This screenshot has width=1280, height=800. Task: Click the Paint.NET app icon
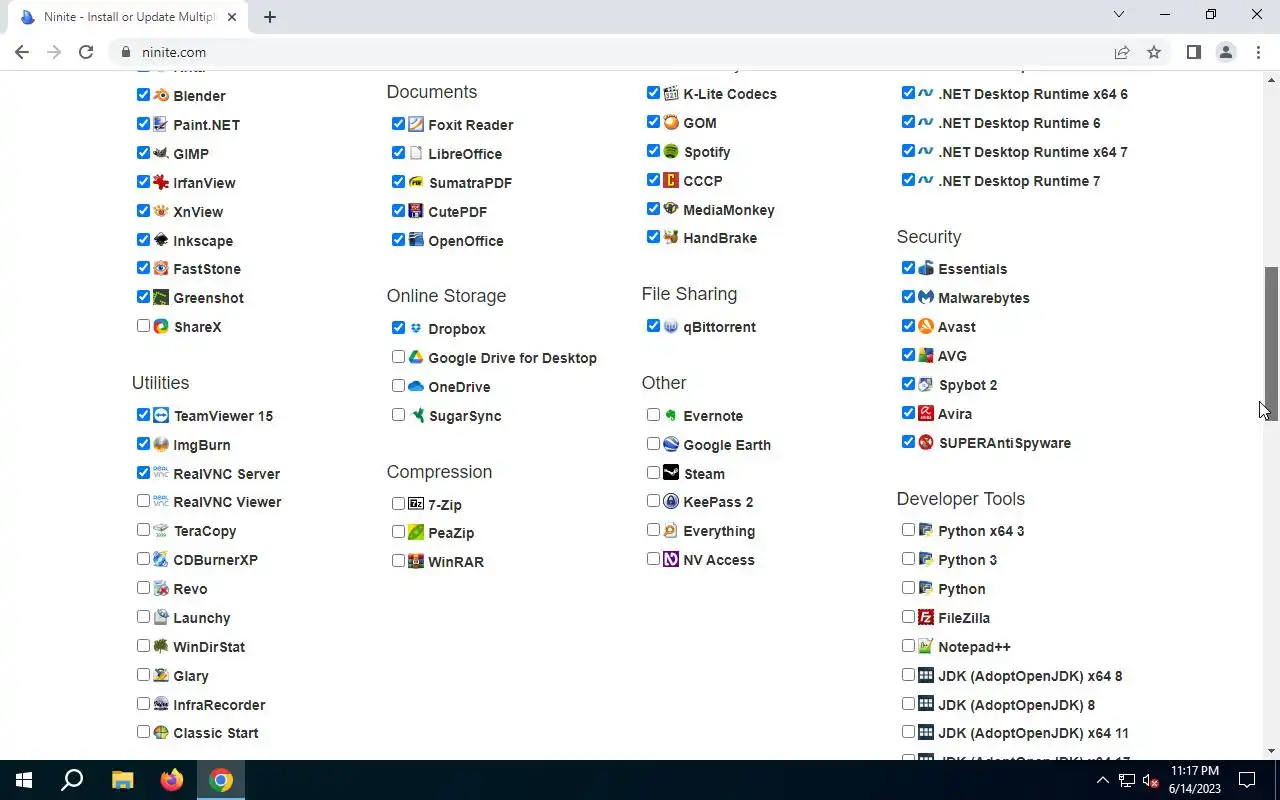pyautogui.click(x=161, y=124)
